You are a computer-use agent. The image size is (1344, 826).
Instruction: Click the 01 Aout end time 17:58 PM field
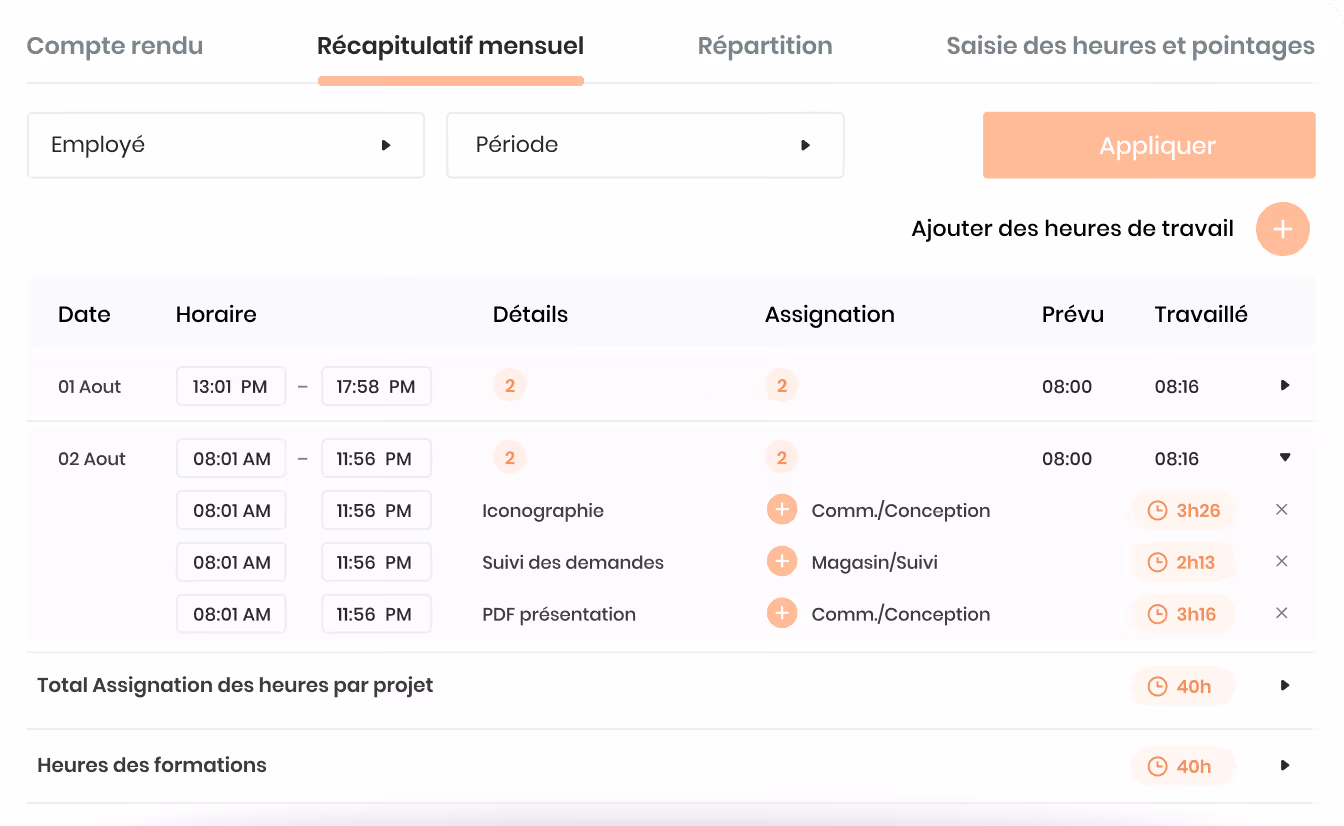click(376, 387)
